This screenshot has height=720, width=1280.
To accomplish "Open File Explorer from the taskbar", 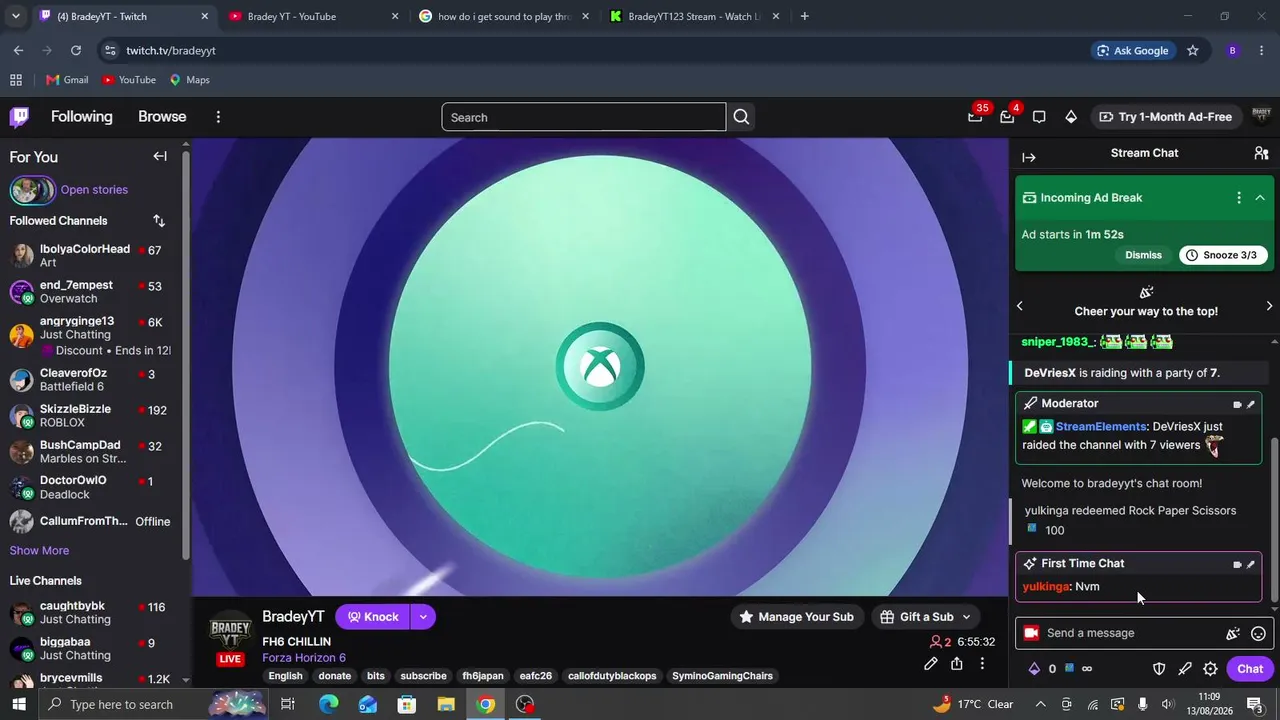I will (446, 704).
